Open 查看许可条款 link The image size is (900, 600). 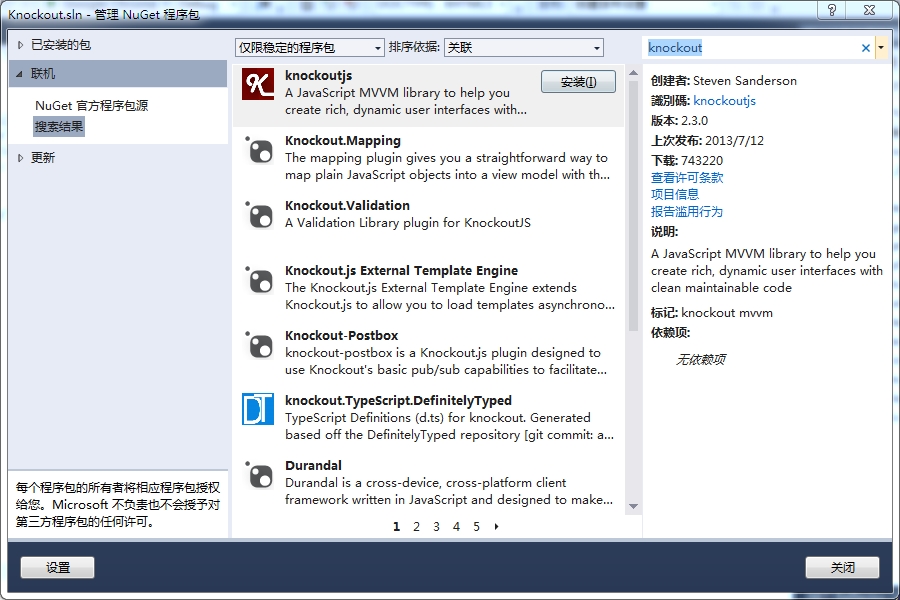[x=686, y=177]
